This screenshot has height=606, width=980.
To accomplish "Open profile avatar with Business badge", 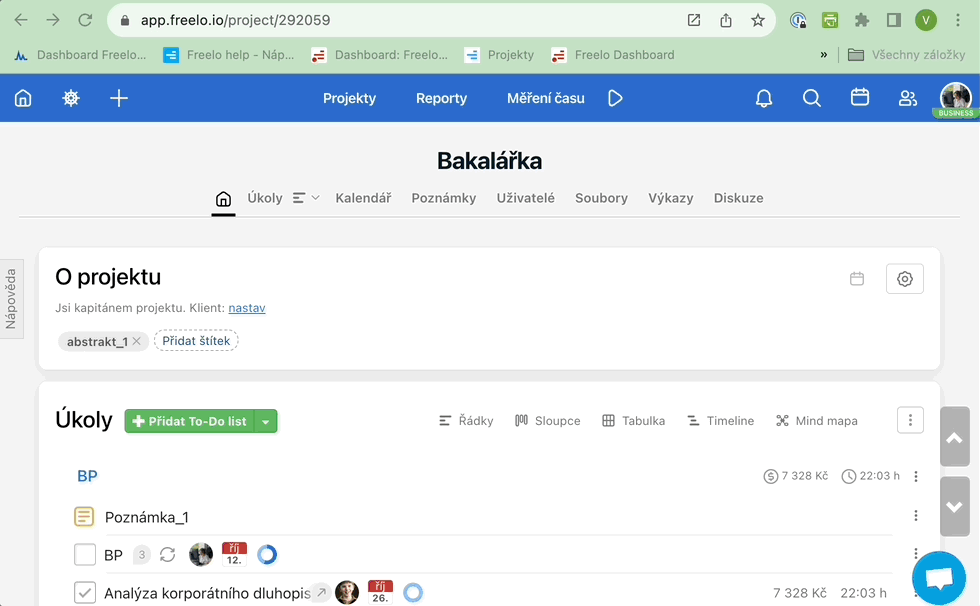I will 956,99.
